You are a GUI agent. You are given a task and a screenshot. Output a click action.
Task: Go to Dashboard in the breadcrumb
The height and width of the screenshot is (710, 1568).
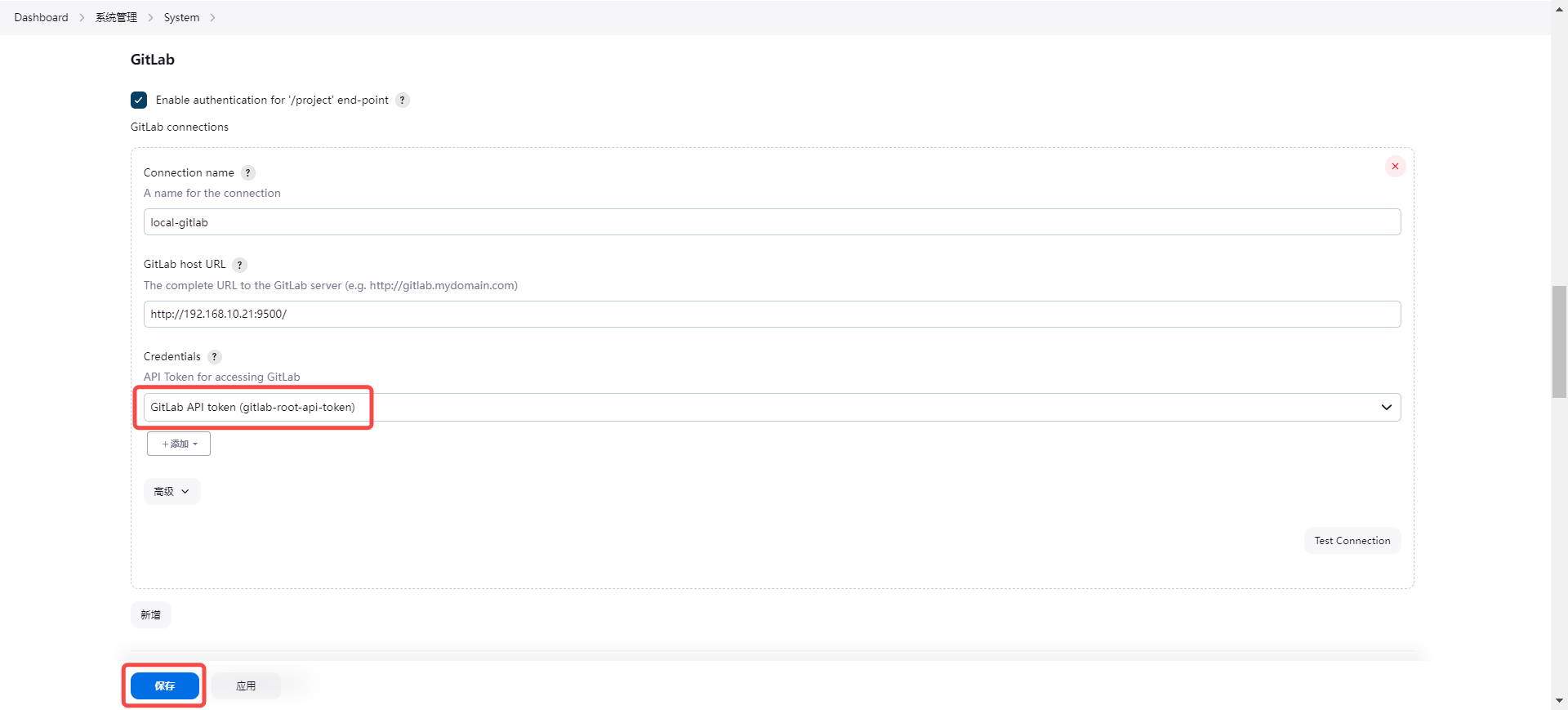41,18
